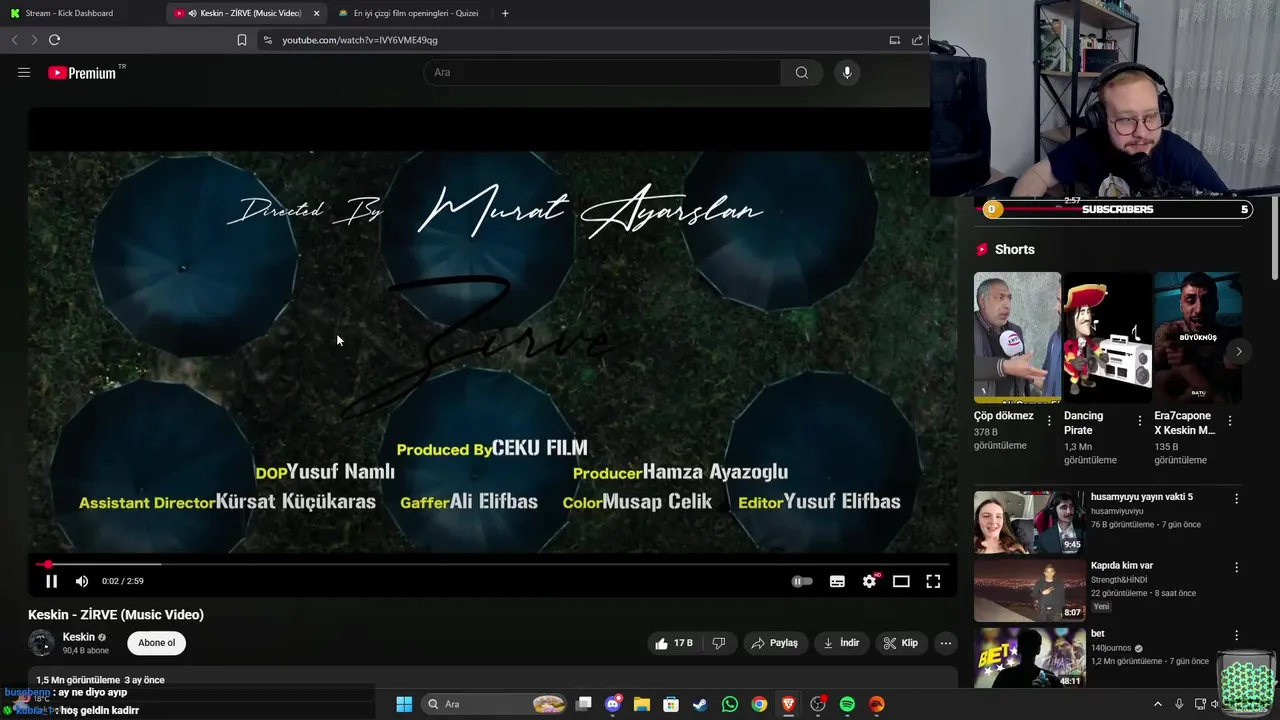Click the Klip button
The width and height of the screenshot is (1280, 720).
[x=900, y=643]
